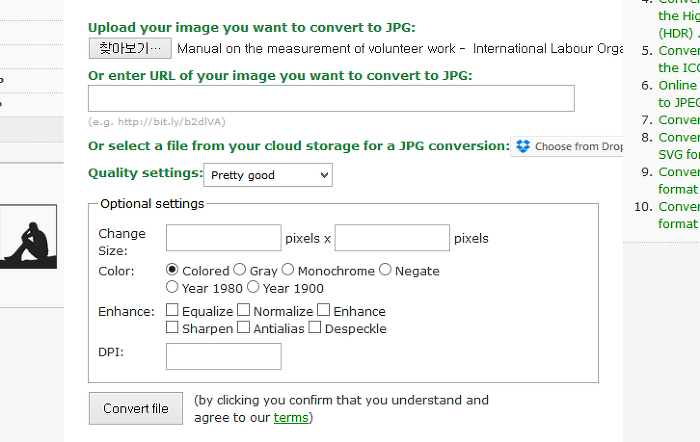Click the Convert file button
The image size is (700, 442).
[136, 409]
